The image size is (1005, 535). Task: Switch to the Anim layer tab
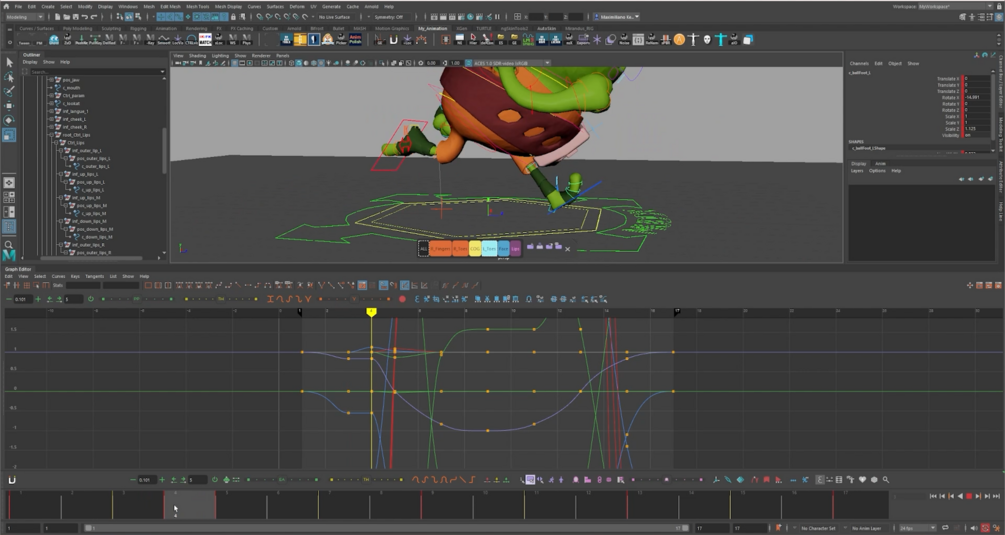click(x=880, y=163)
